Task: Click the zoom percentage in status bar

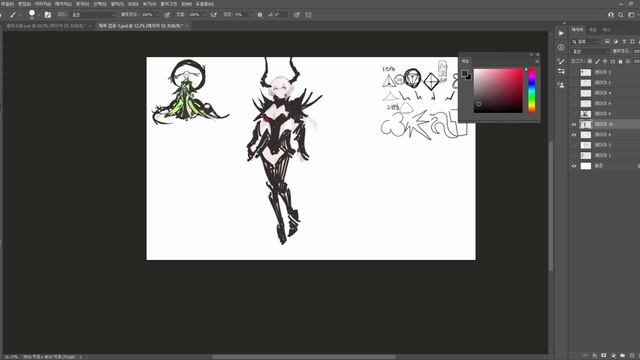Action: pyautogui.click(x=11, y=357)
